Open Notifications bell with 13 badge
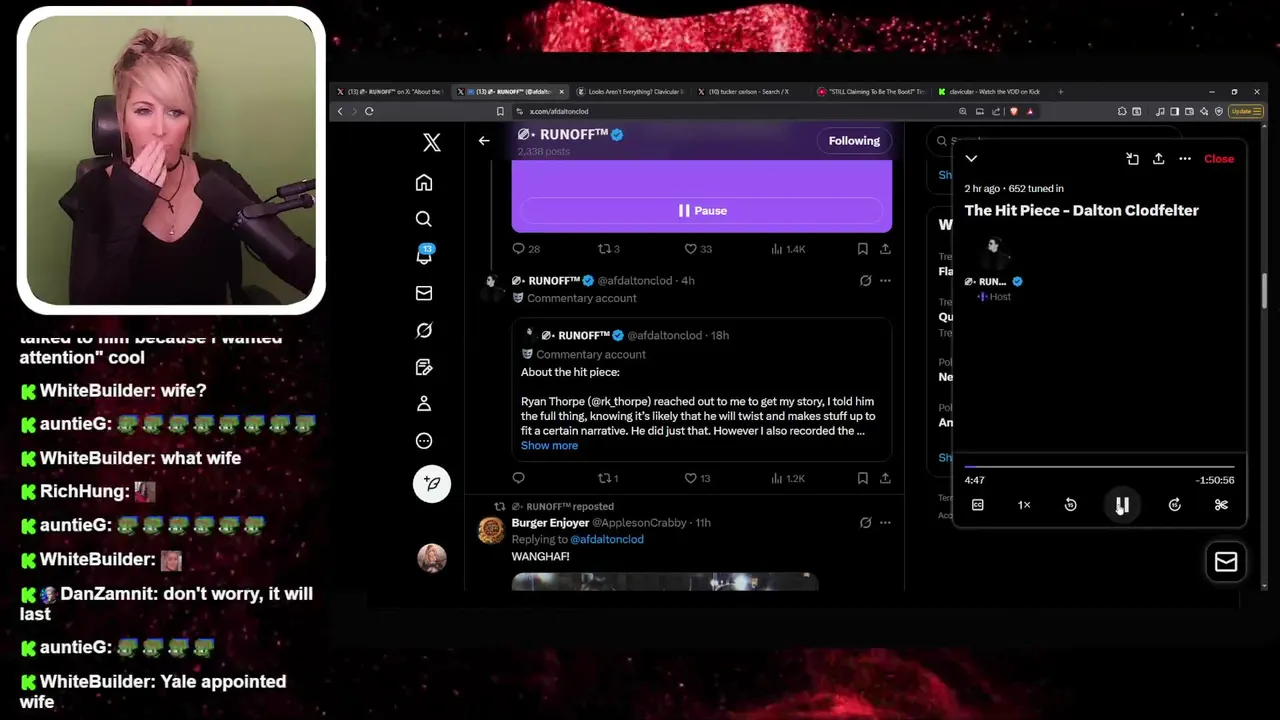 (x=424, y=255)
